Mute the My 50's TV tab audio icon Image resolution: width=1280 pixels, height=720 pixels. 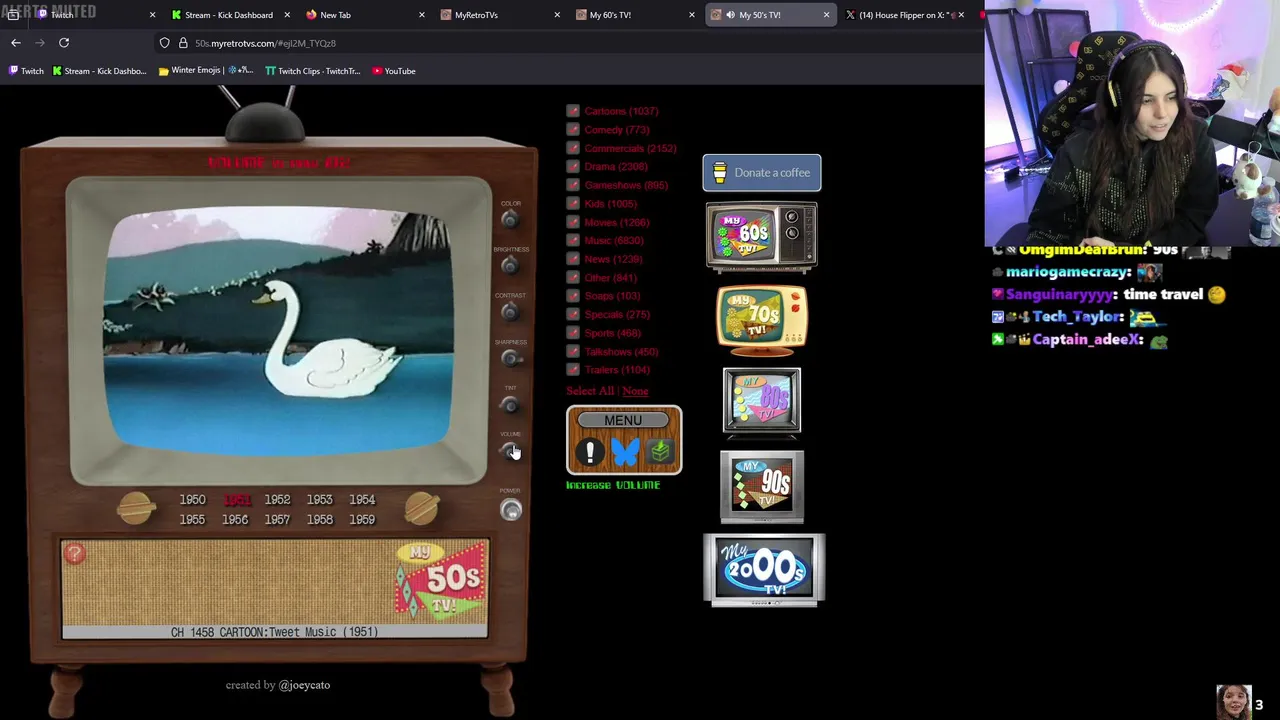[730, 15]
